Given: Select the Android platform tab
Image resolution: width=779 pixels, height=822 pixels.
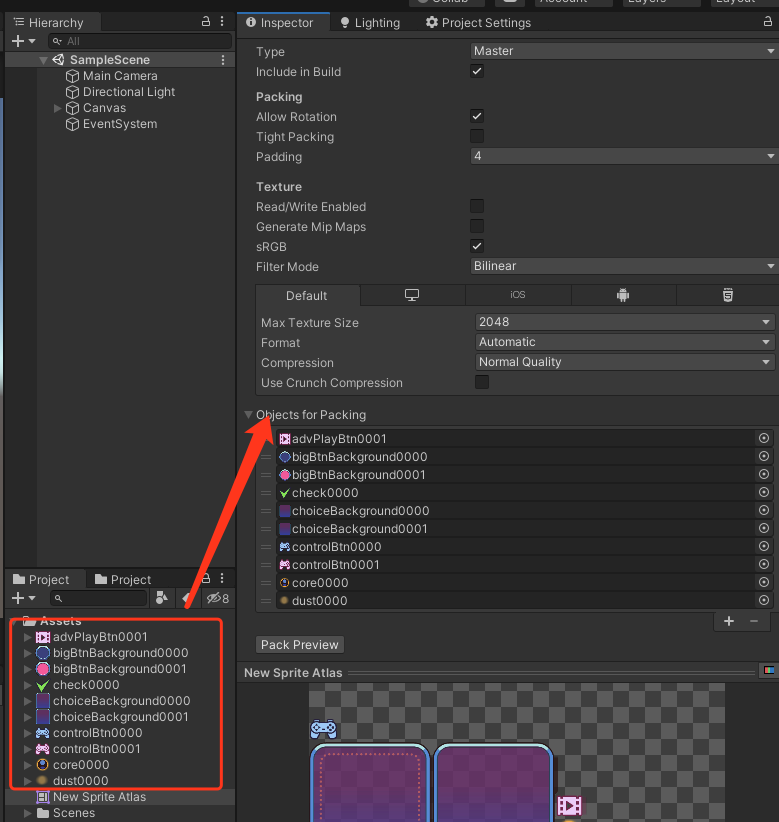Looking at the screenshot, I should coord(623,295).
